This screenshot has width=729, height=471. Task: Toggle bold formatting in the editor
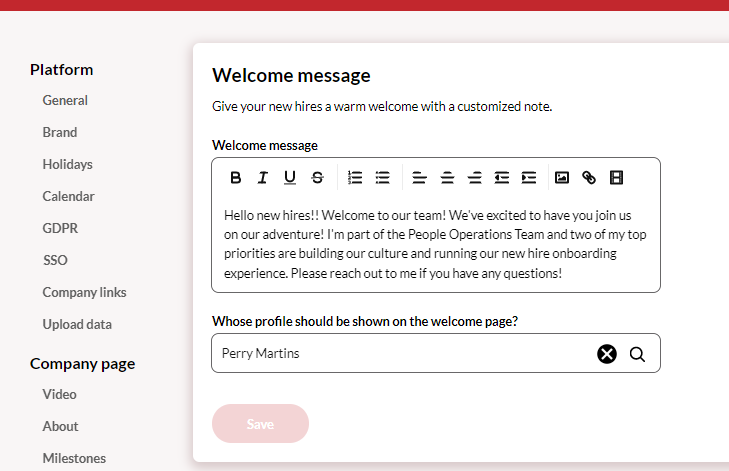[x=236, y=178]
